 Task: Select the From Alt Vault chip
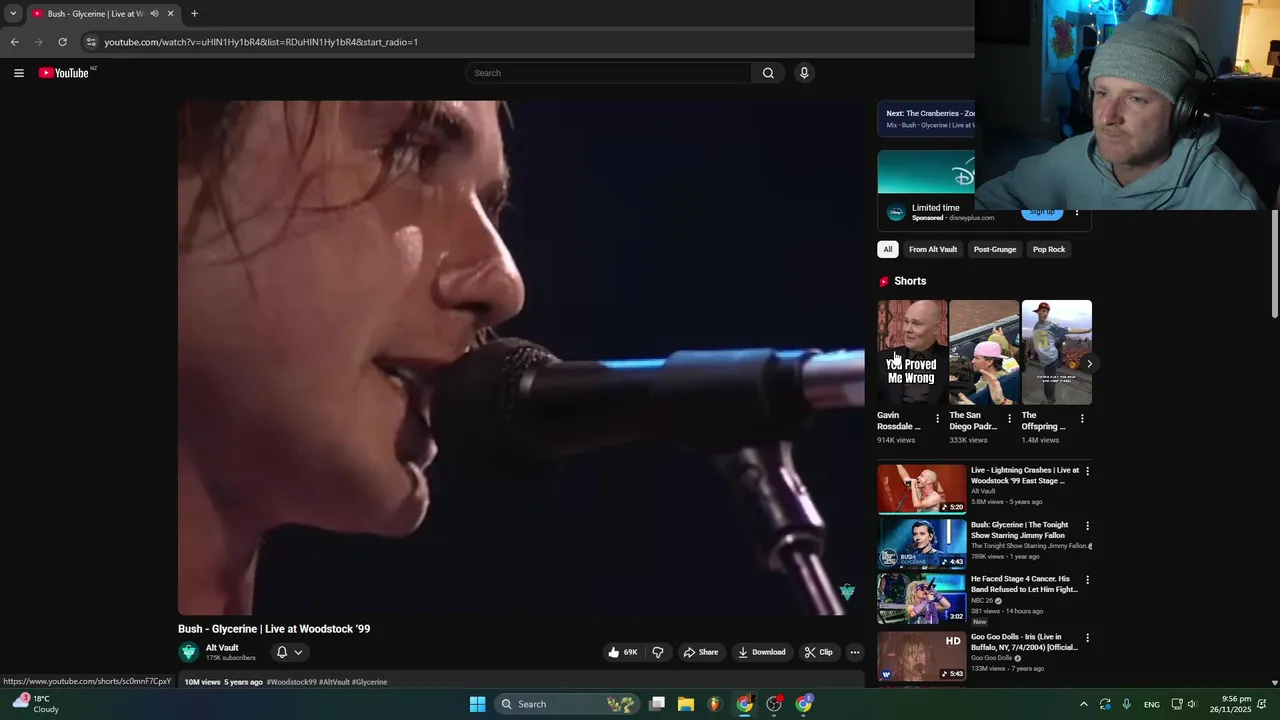[x=933, y=249]
